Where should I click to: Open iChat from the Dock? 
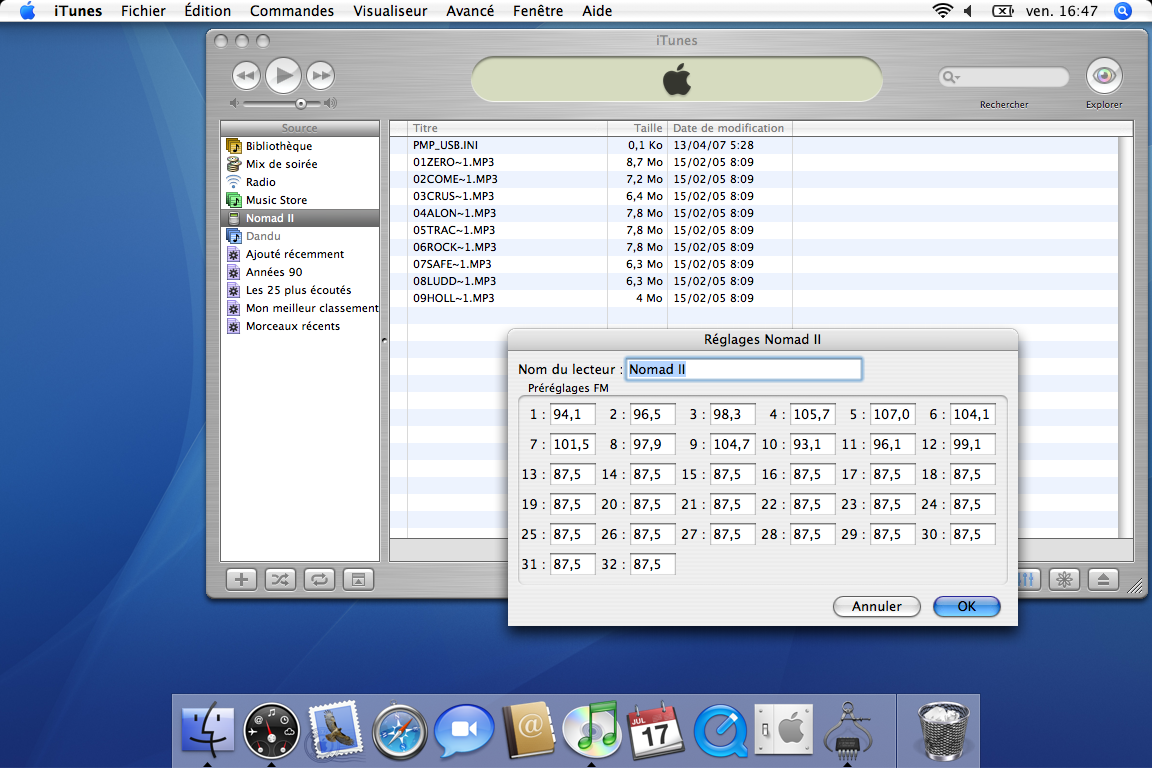[464, 730]
